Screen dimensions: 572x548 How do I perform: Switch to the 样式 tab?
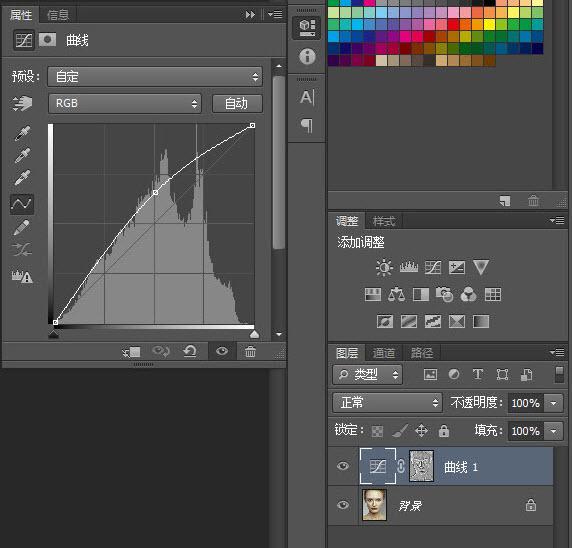coord(384,221)
